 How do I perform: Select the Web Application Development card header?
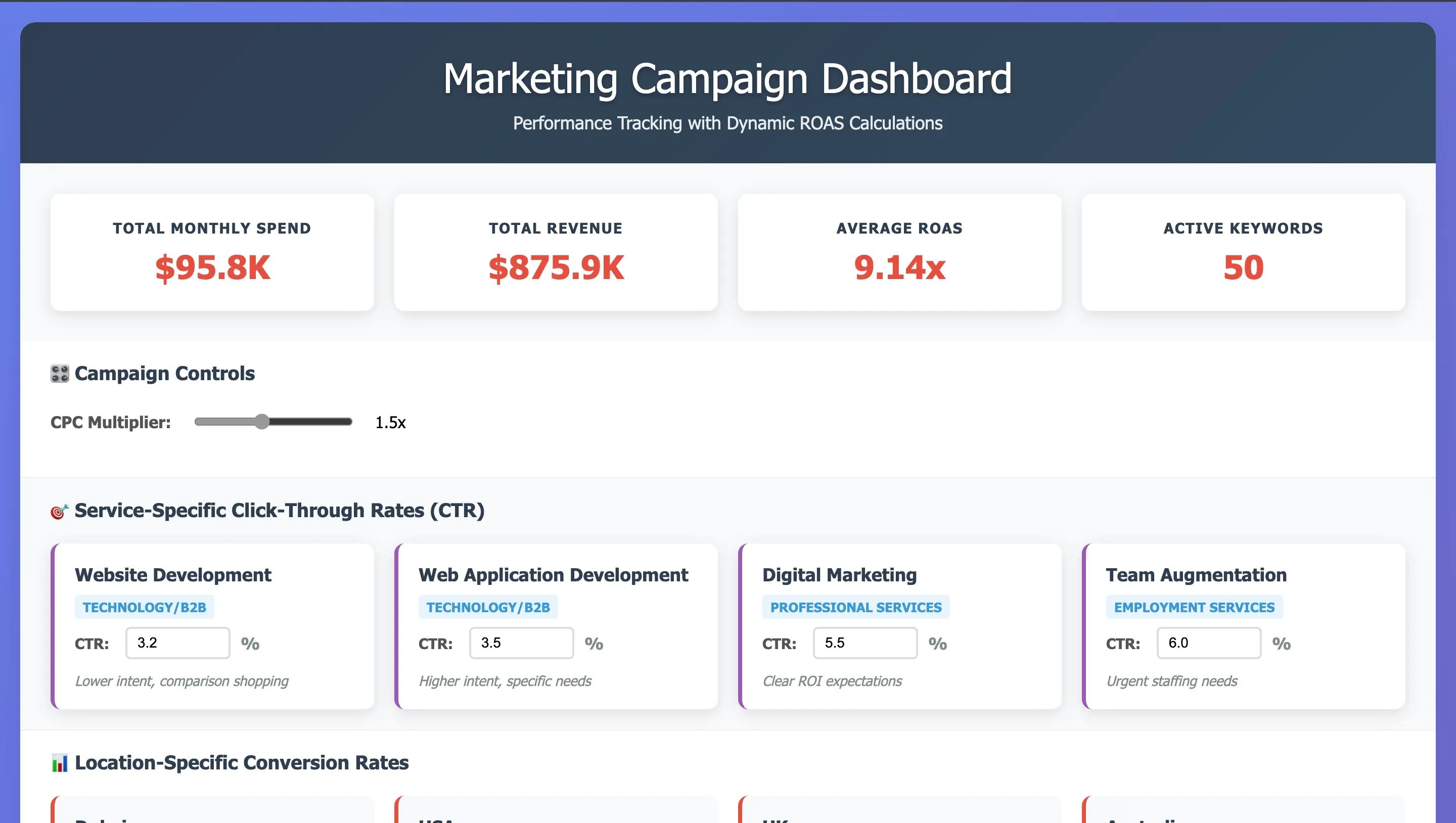(x=553, y=575)
